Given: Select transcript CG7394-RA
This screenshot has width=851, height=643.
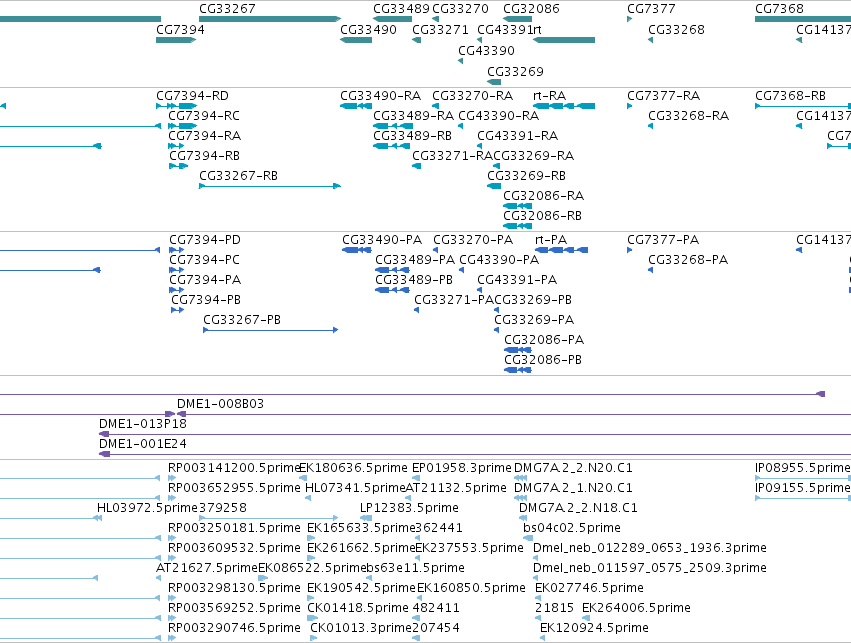Looking at the screenshot, I should (x=204, y=136).
